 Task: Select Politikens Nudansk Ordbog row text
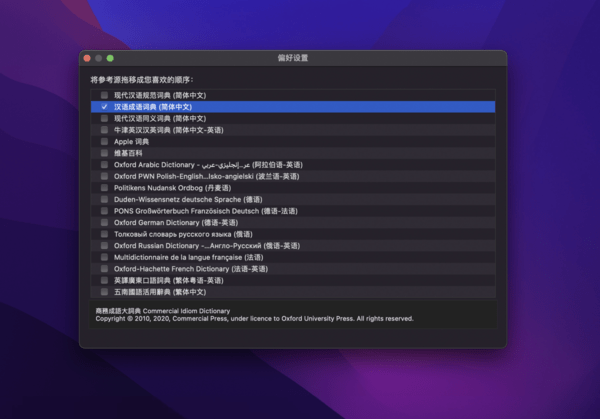[173, 188]
